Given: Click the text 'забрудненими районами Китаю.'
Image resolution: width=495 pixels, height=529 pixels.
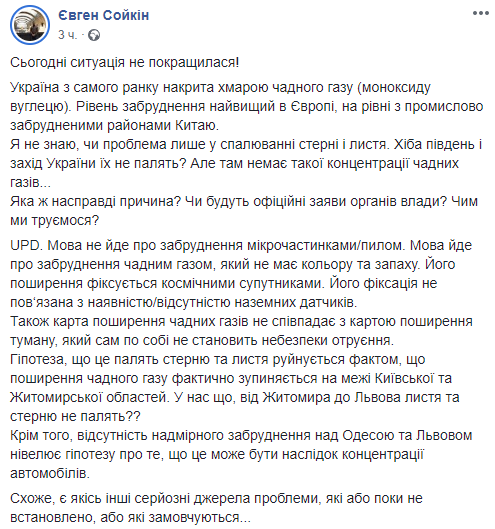Looking at the screenshot, I should 115,125.
